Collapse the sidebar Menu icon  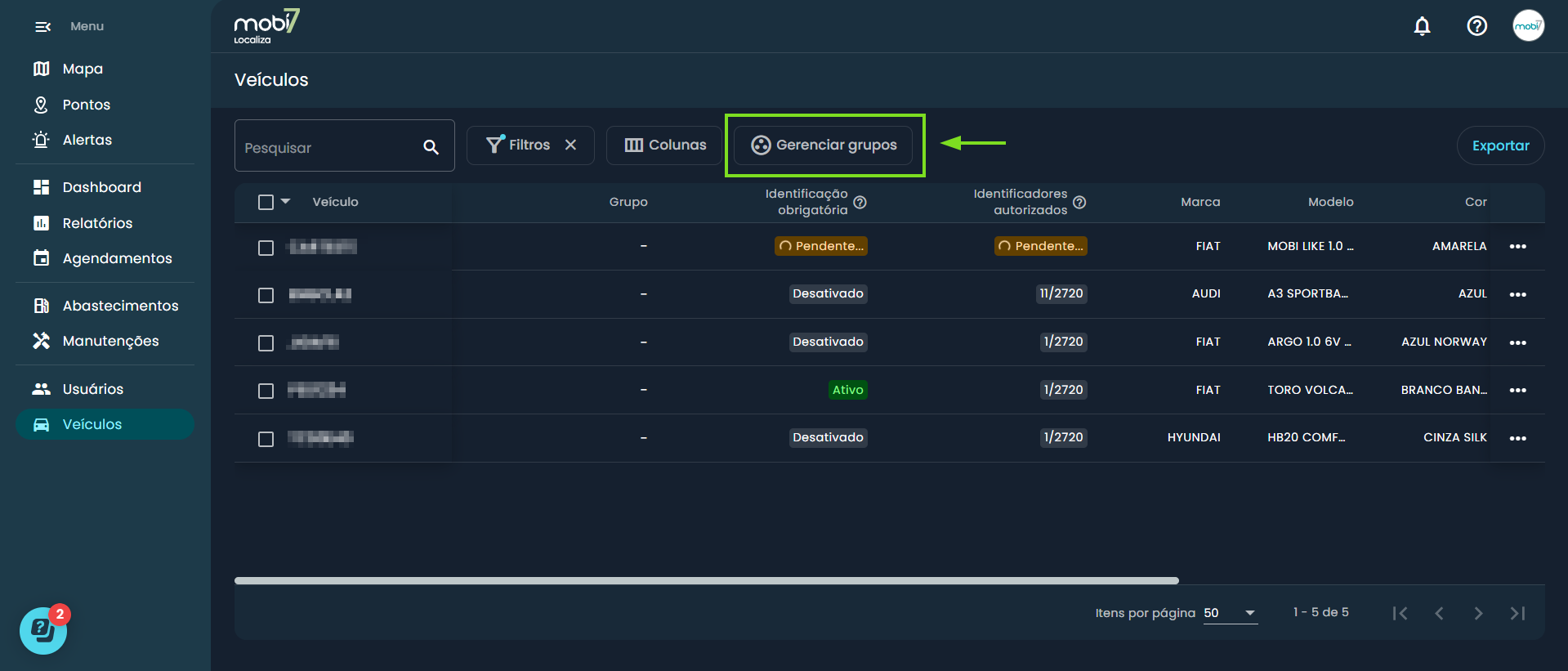pyautogui.click(x=43, y=27)
